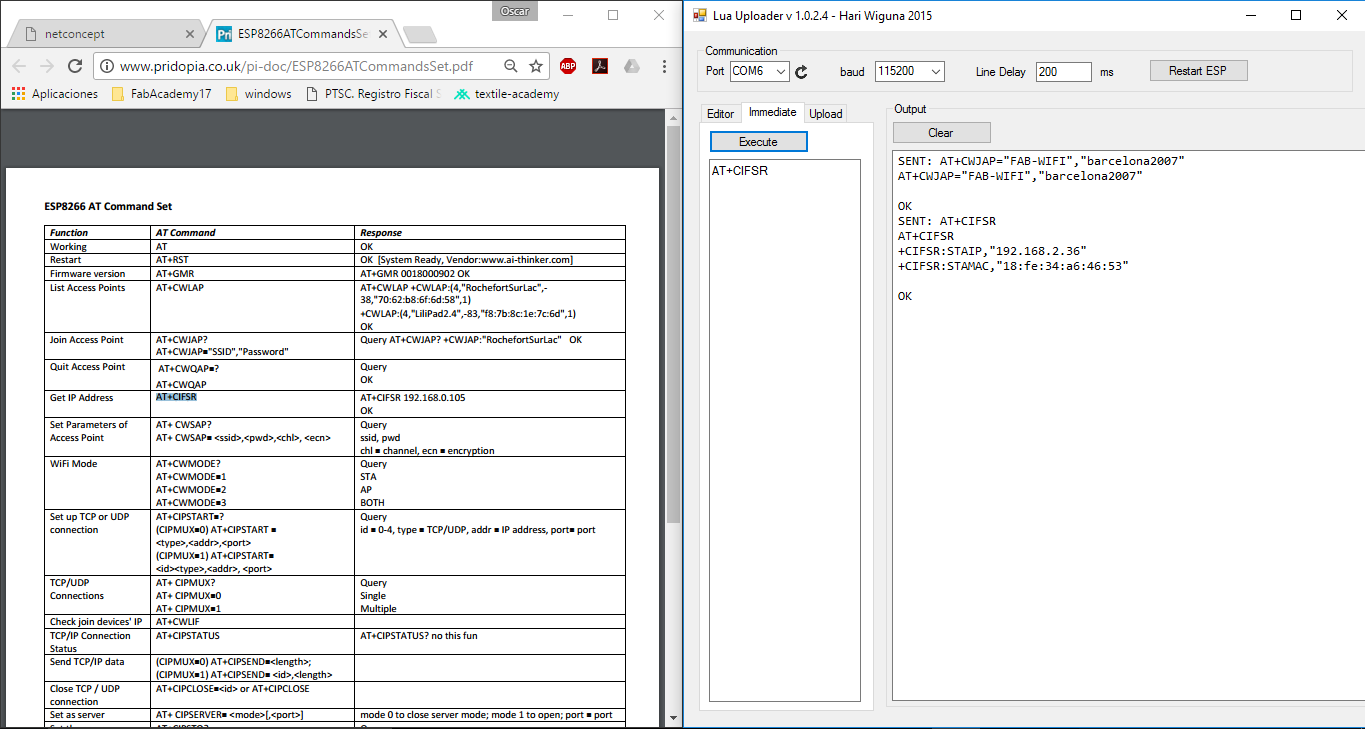Click 'AT+CWLIF' command in PDF
This screenshot has width=1365, height=729.
(x=180, y=622)
